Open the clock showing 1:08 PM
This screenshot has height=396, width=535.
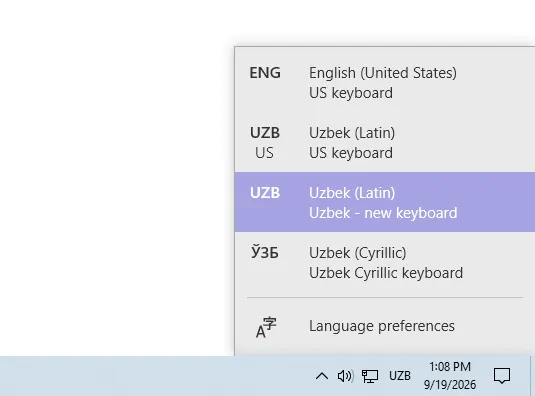click(450, 376)
